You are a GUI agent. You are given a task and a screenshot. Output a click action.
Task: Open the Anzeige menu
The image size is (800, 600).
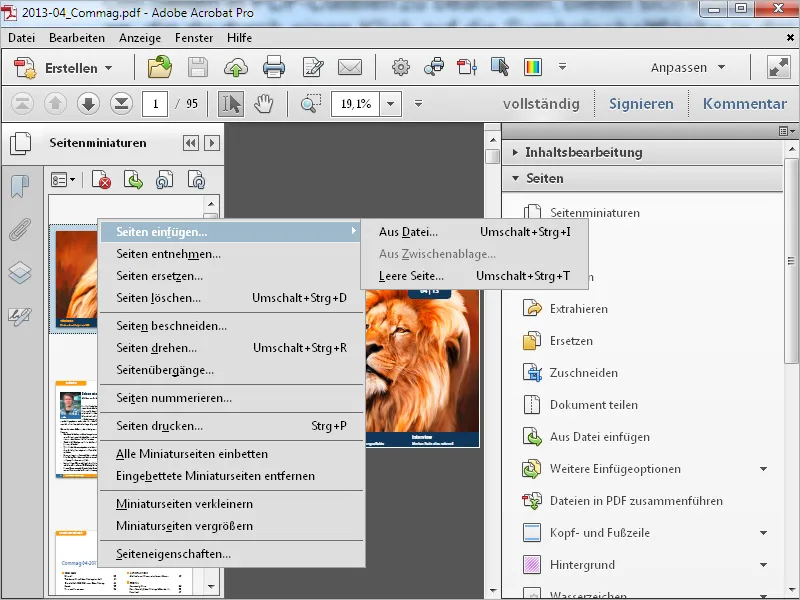click(x=140, y=38)
